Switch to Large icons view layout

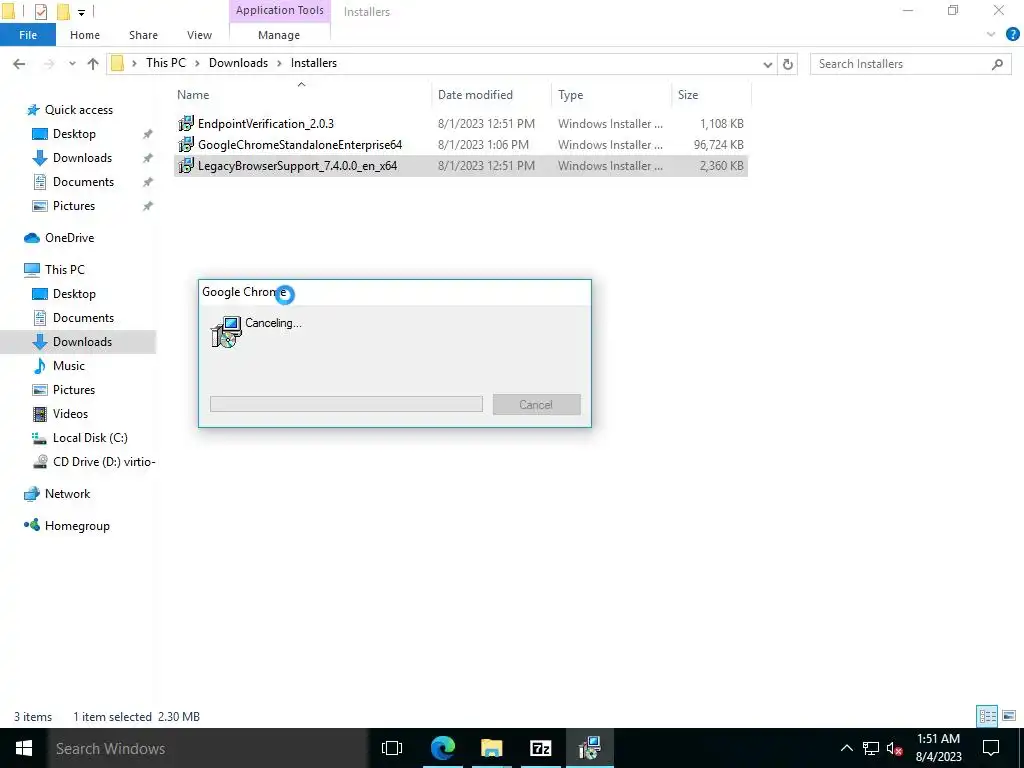click(x=1009, y=716)
